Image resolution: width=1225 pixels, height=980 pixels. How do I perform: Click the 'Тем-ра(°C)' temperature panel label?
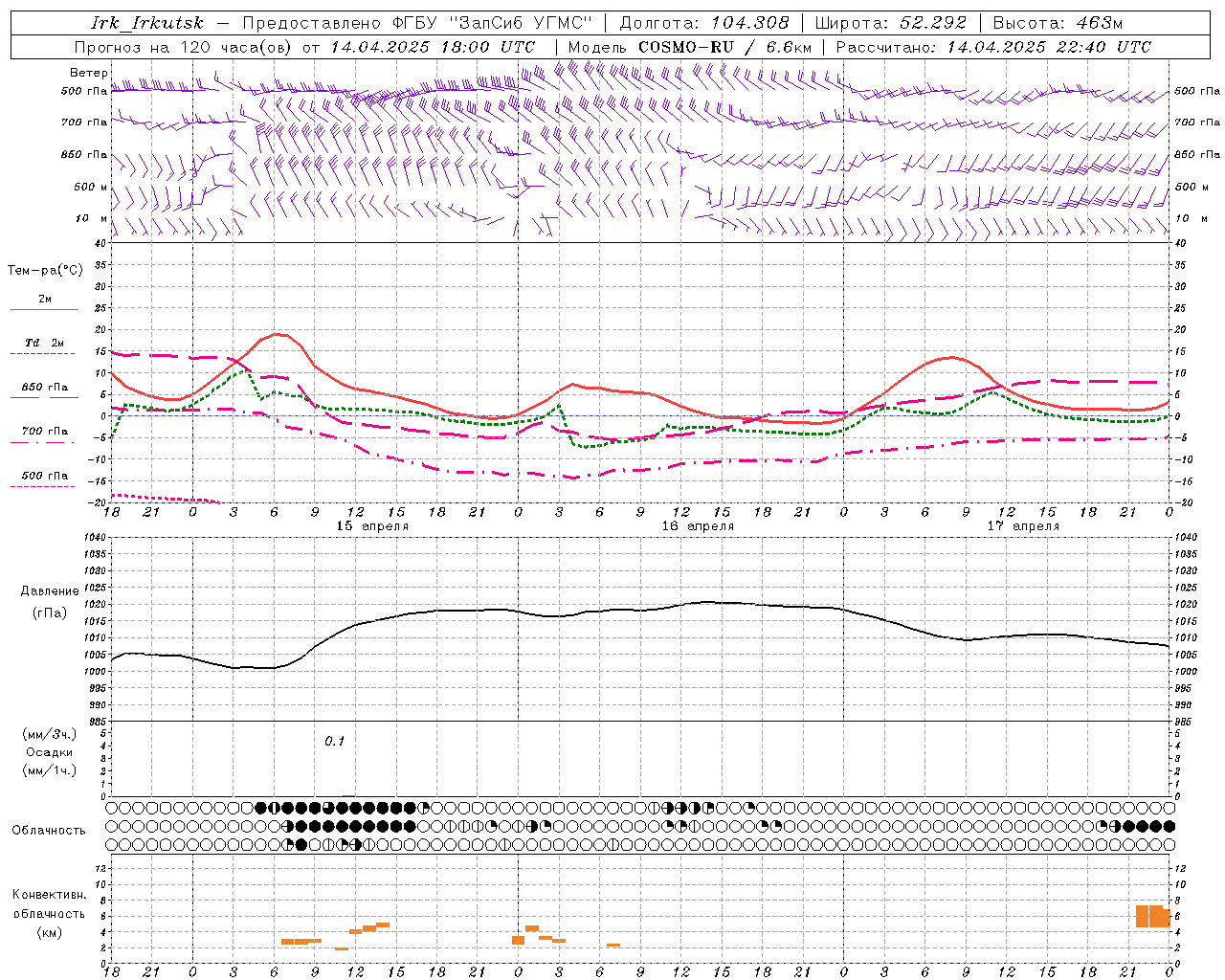[45, 271]
